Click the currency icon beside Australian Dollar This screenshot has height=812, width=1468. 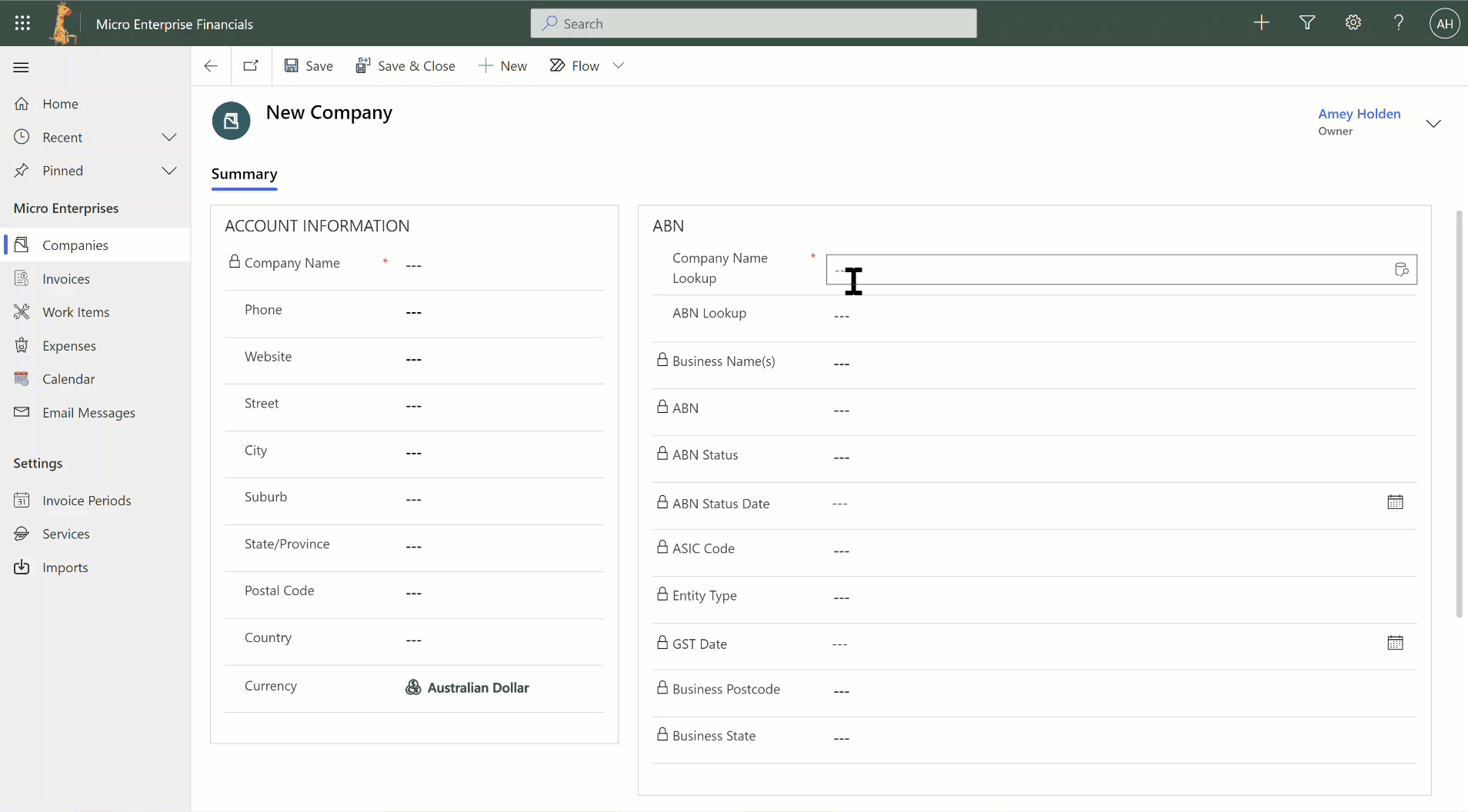click(413, 687)
